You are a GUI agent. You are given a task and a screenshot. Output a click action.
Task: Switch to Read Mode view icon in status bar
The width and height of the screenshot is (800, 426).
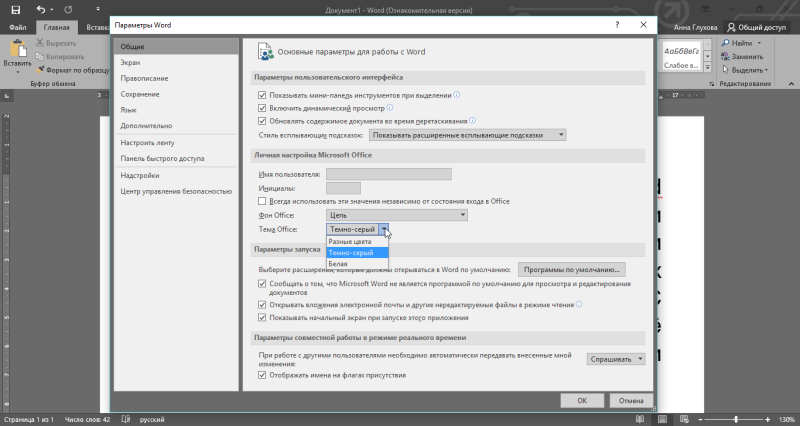(x=640, y=419)
